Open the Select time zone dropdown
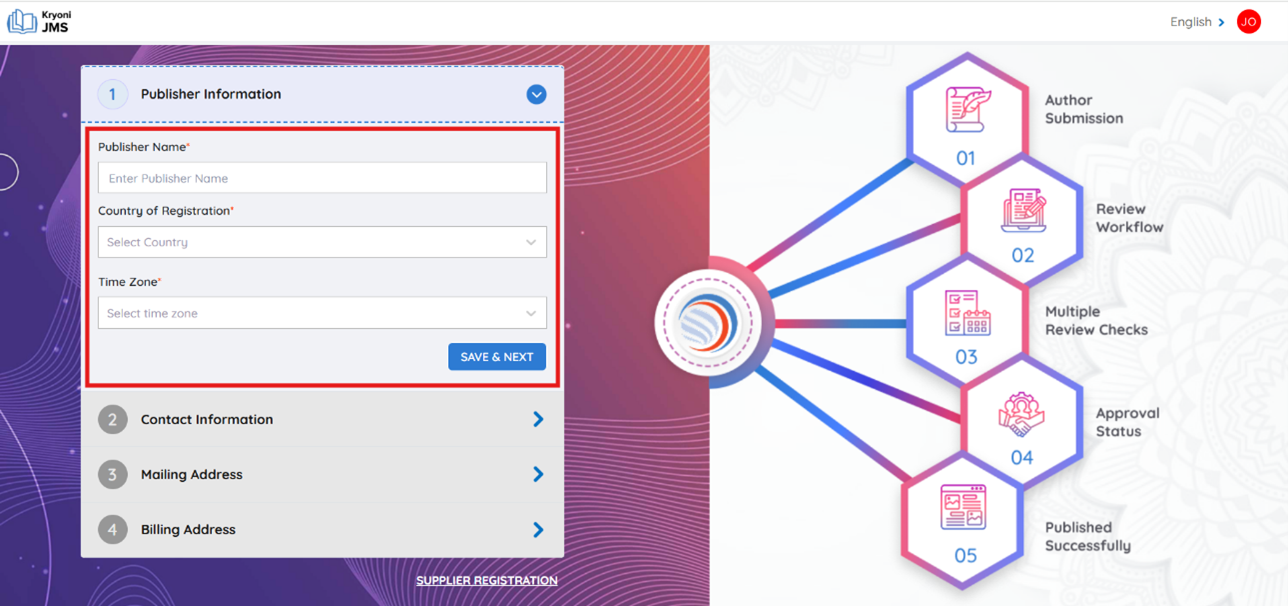This screenshot has width=1288, height=606. point(322,313)
